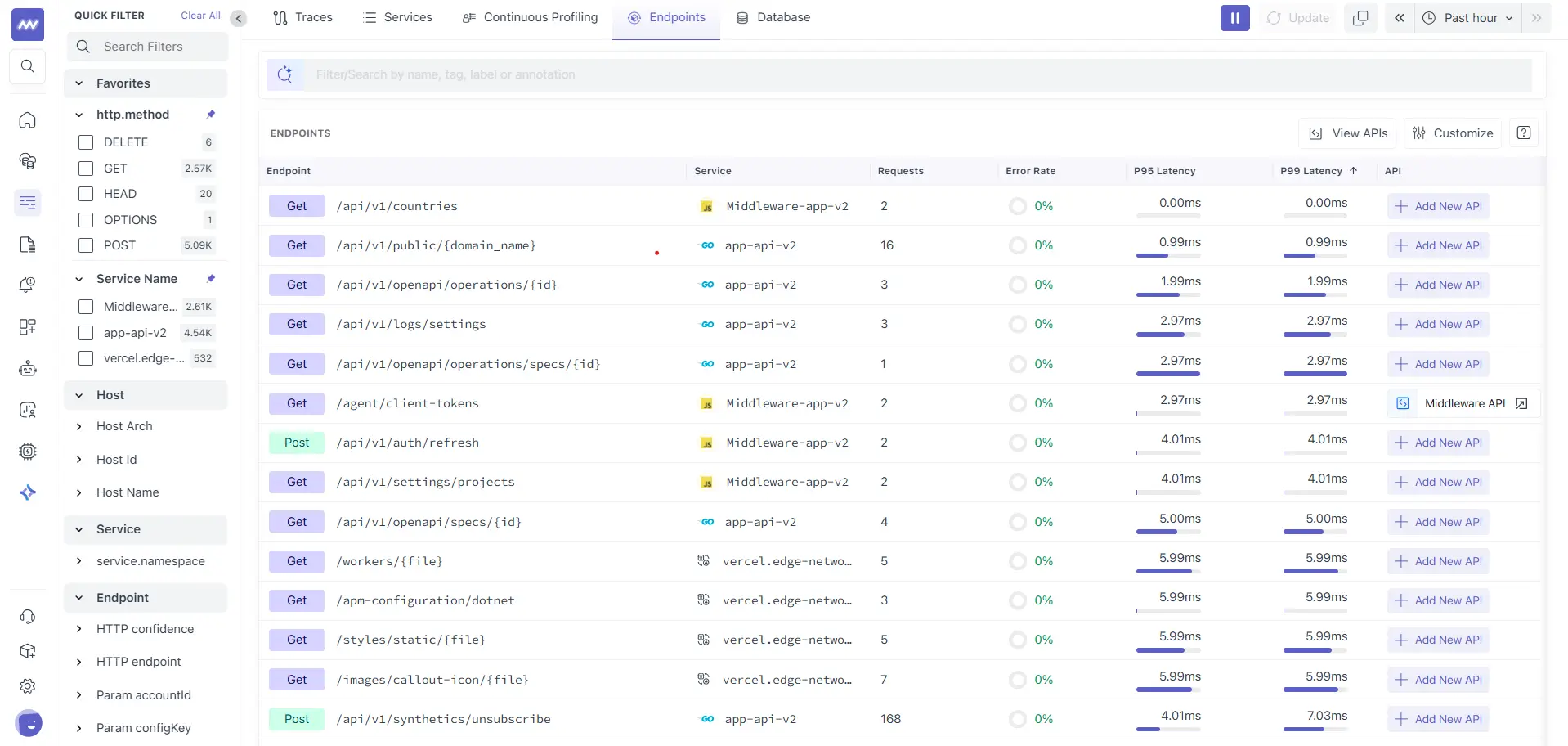Open the Alerts bell icon in the sidebar

pos(27,285)
